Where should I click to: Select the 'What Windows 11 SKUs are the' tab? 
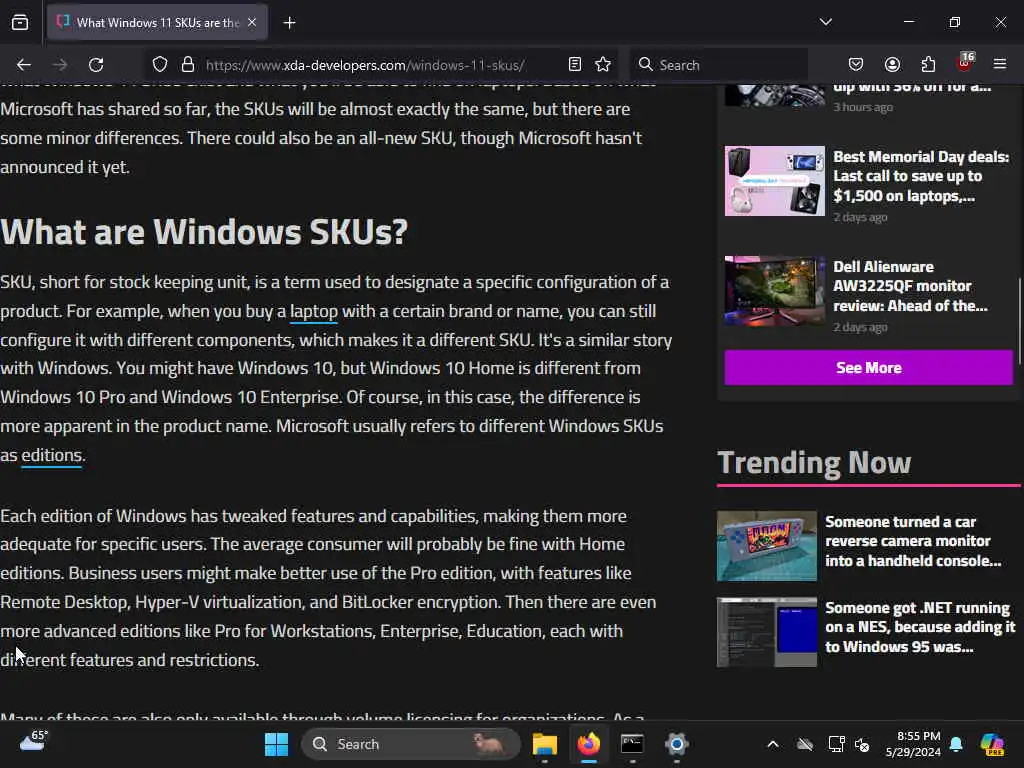pos(157,23)
